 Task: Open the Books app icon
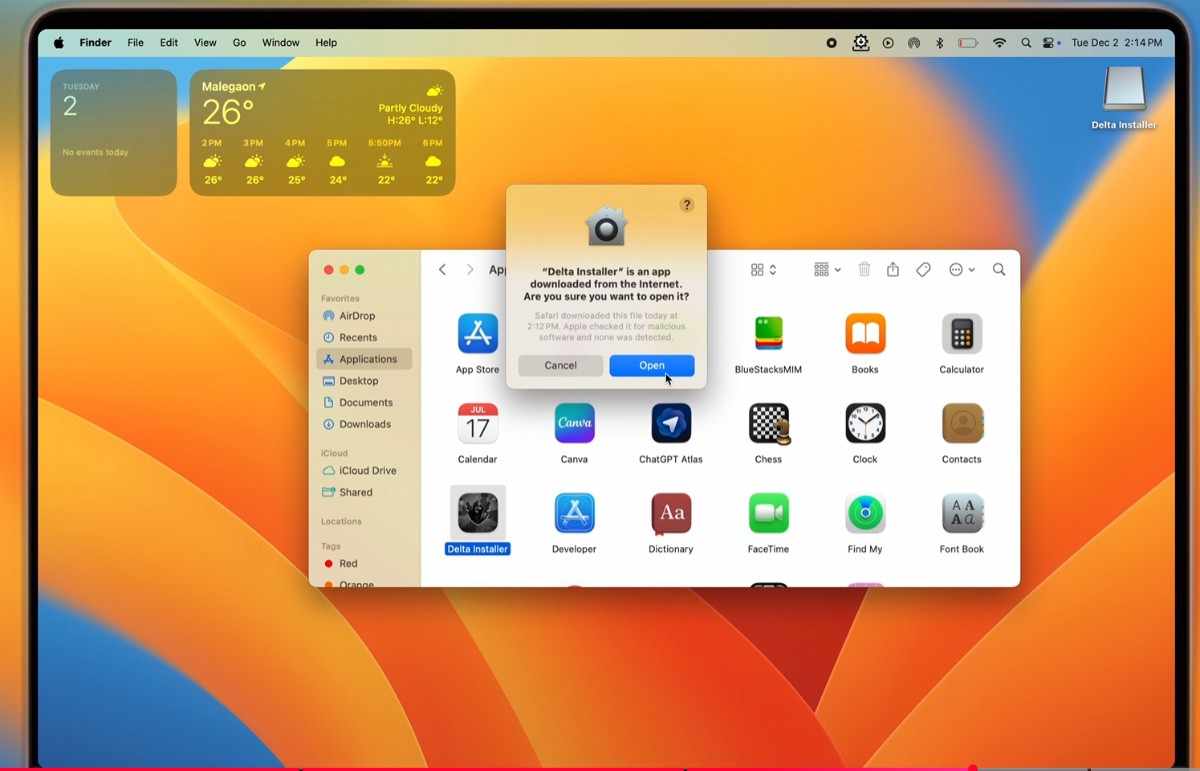(x=865, y=334)
